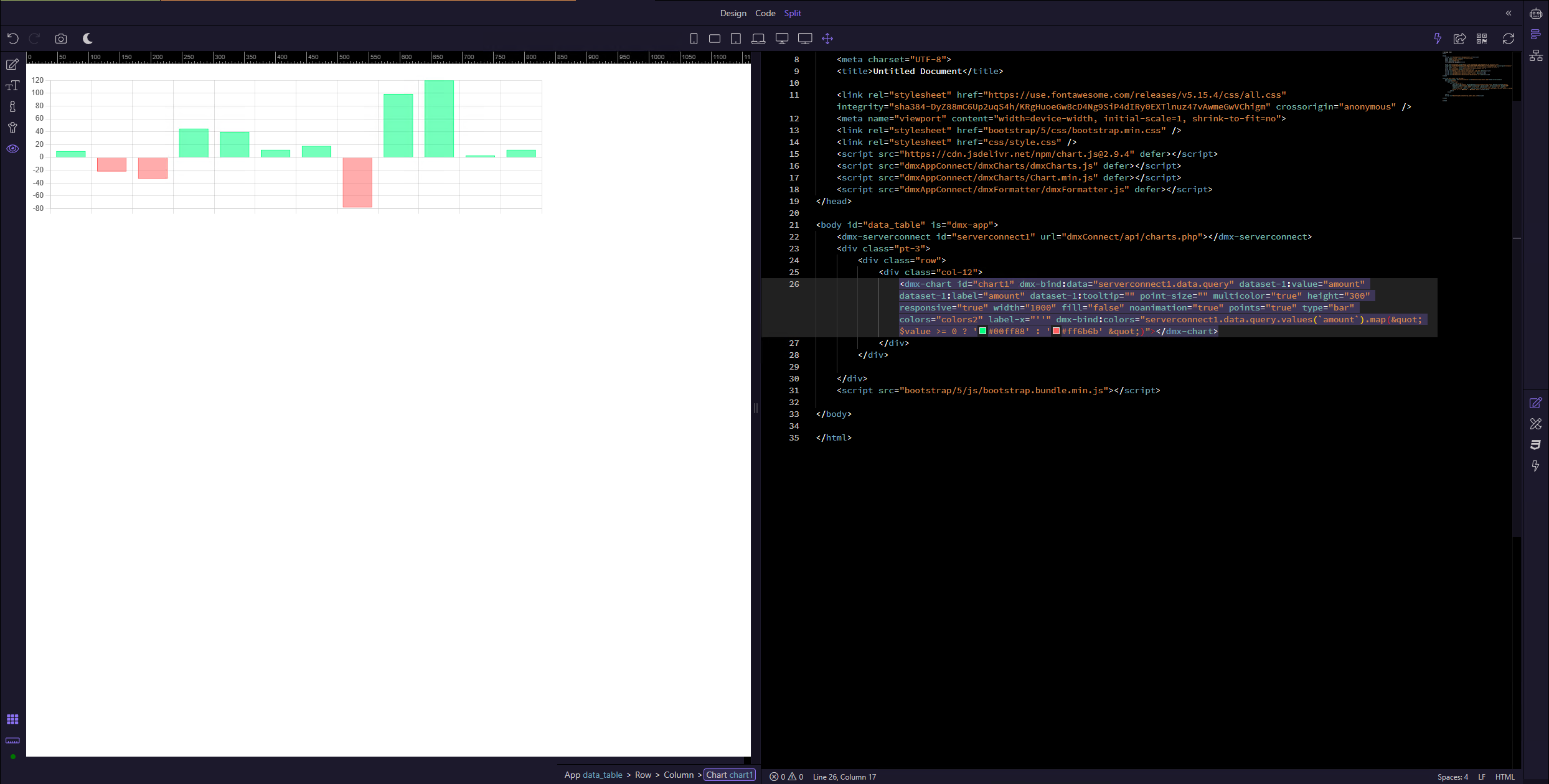Viewport: 1549px width, 784px height.
Task: Open the site structure tree panel
Action: coord(1536,56)
